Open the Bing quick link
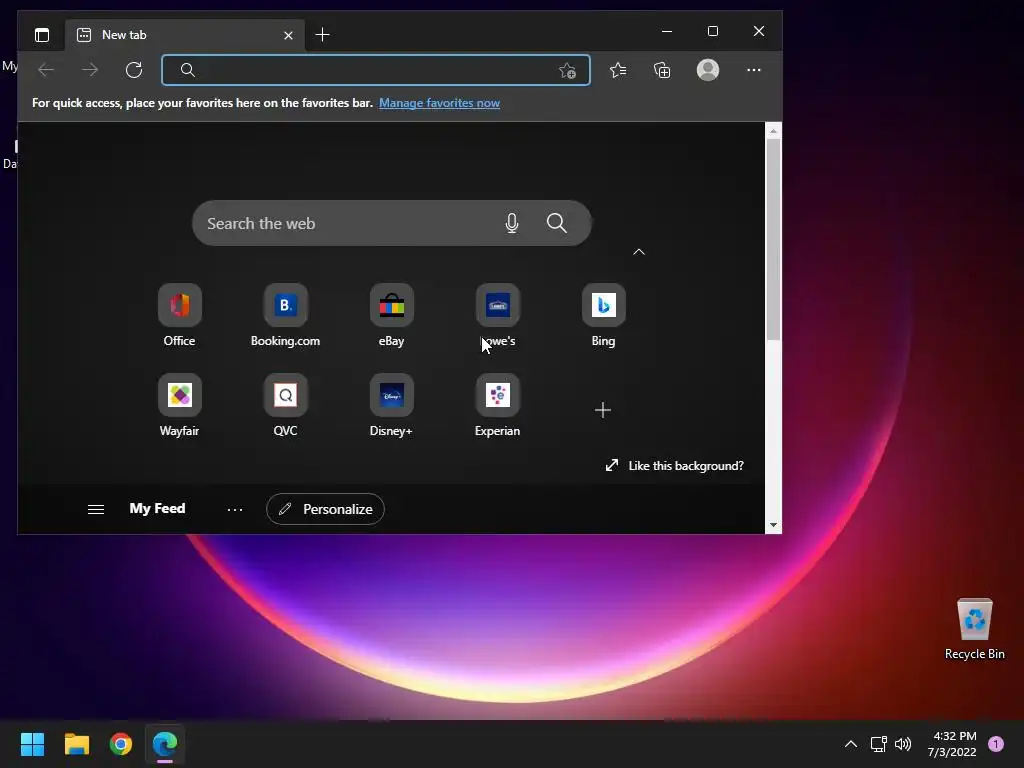 (x=603, y=316)
